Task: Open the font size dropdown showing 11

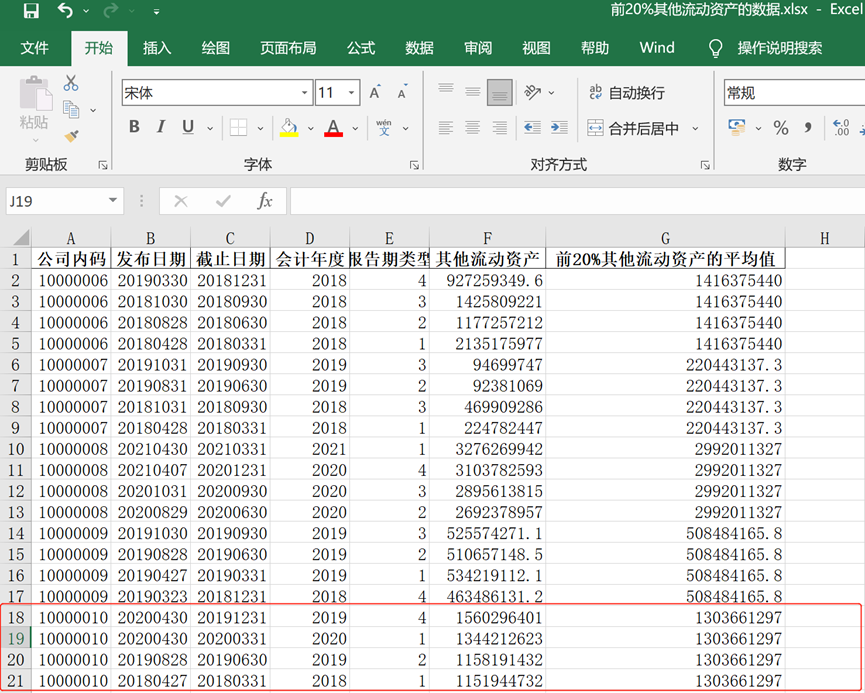Action: (x=352, y=93)
